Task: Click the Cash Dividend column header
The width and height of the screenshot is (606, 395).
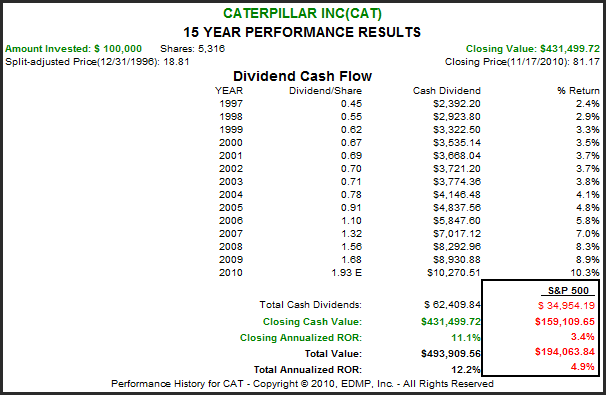Action: [x=447, y=91]
